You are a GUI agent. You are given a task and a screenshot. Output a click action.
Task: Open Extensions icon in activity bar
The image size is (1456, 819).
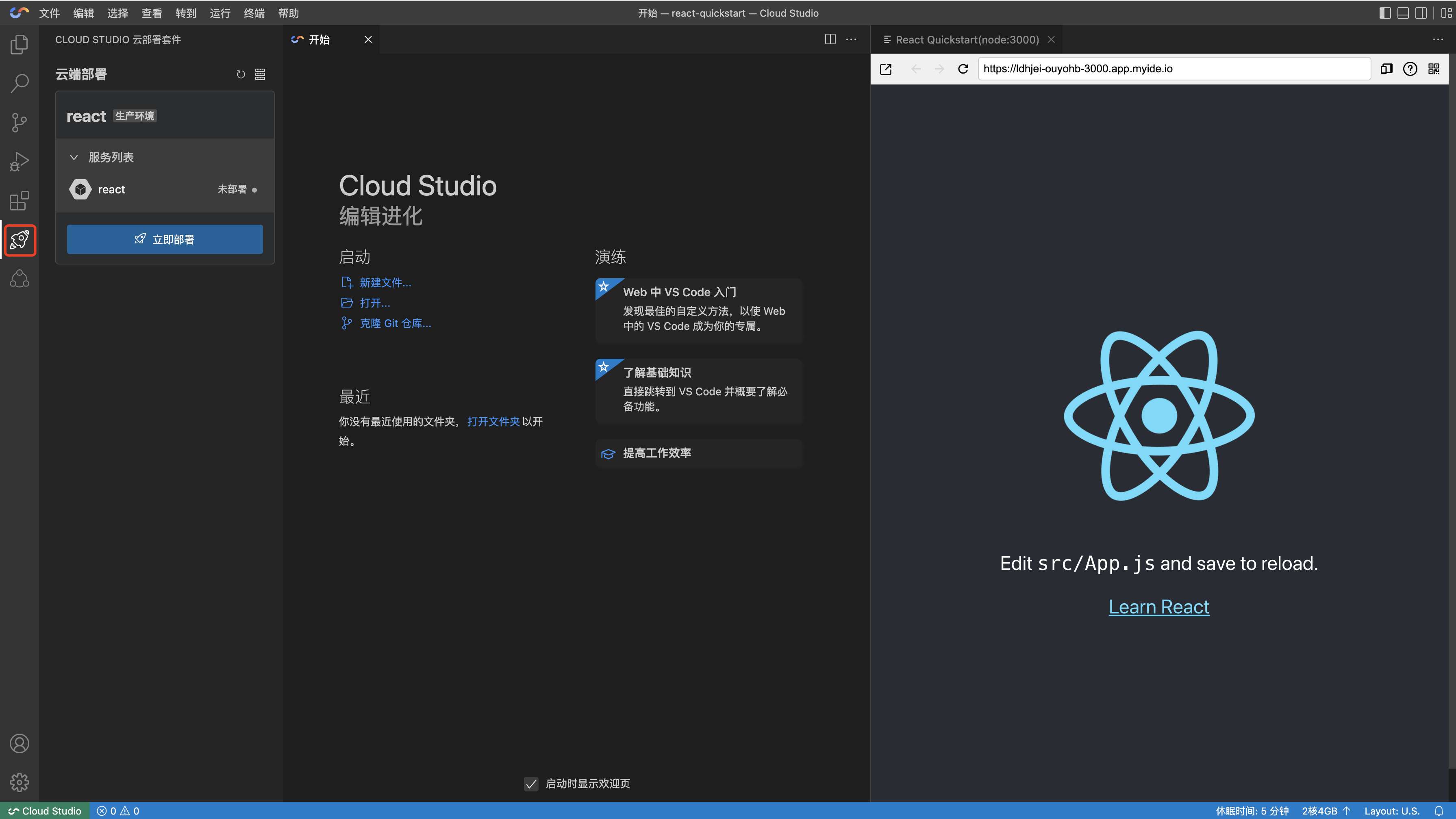tap(19, 201)
